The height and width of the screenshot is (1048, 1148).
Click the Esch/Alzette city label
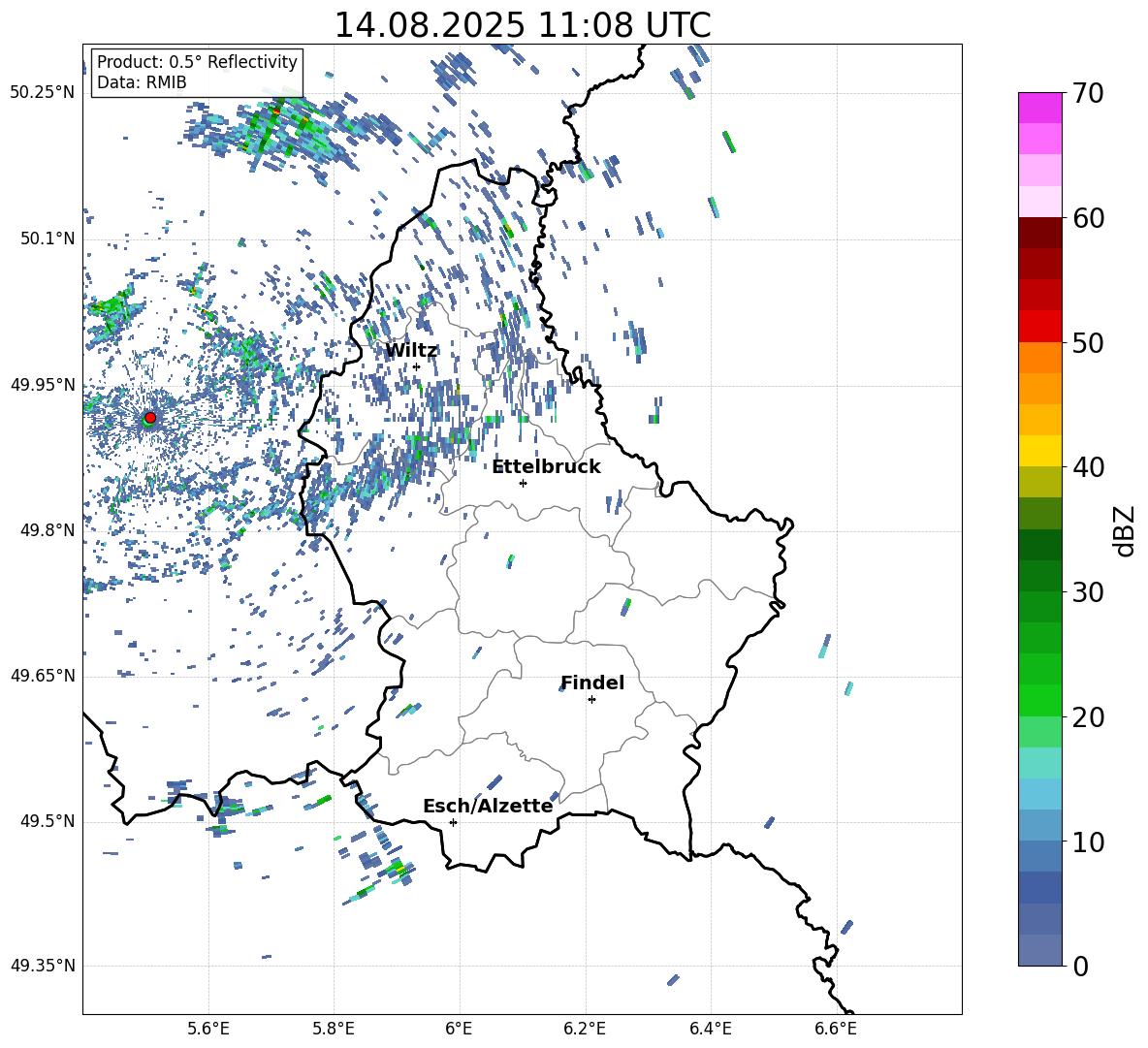coord(488,806)
